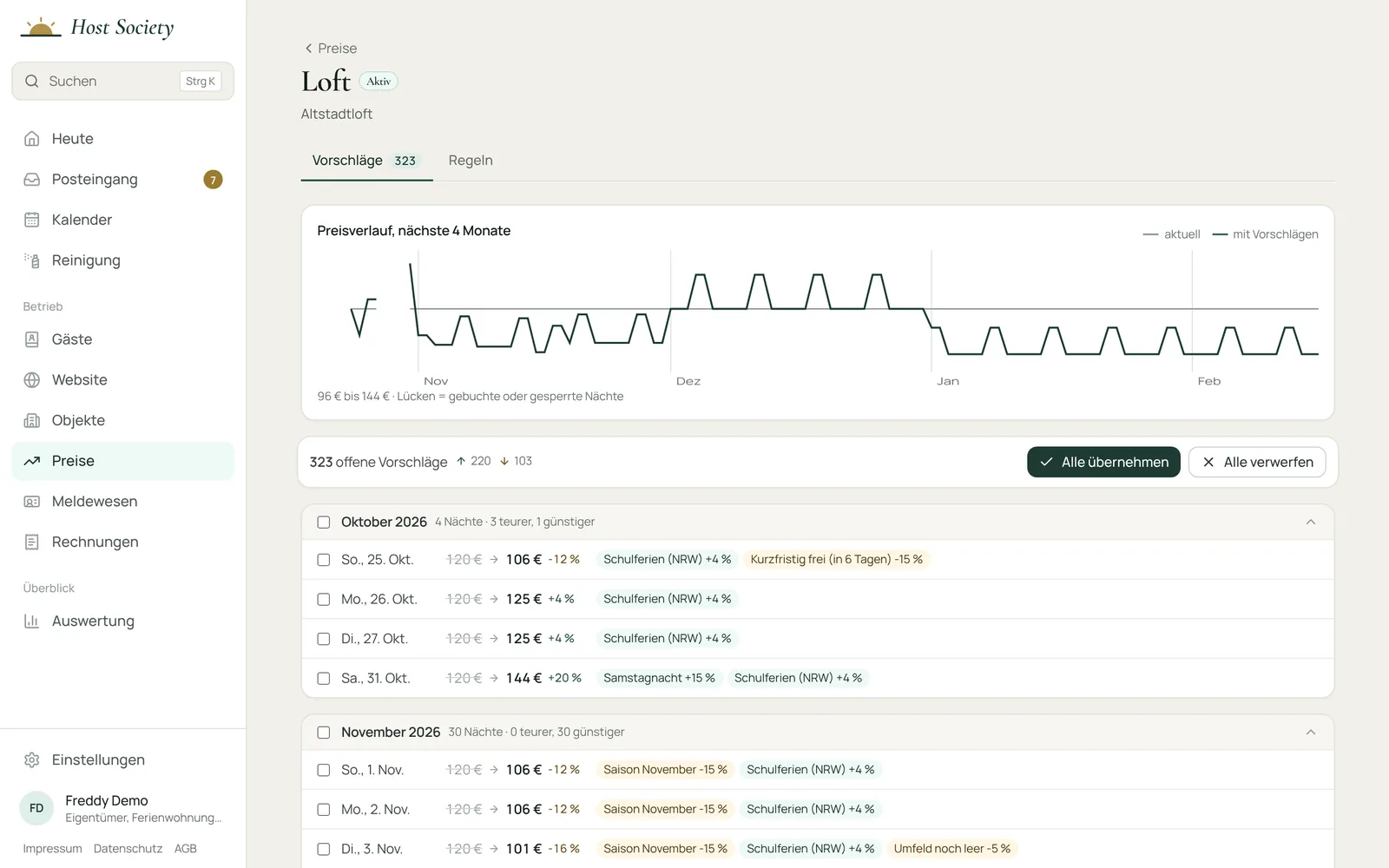Switch to the Vorschläge tab
Screen dimensions: 1389x868
pyautogui.click(x=366, y=161)
